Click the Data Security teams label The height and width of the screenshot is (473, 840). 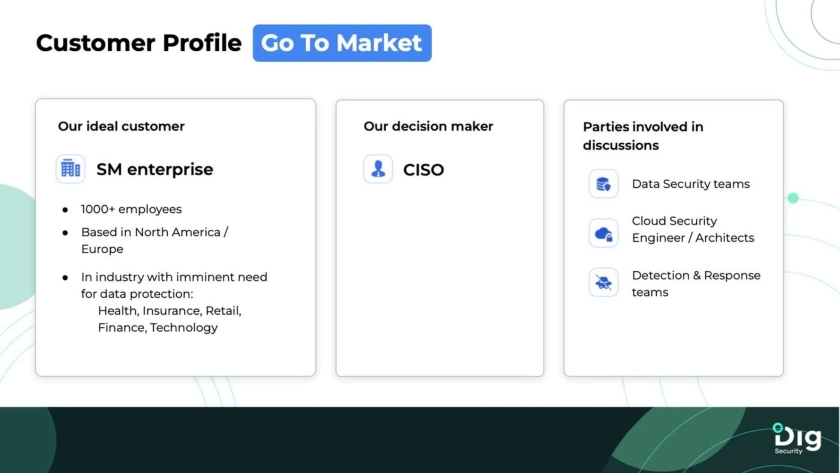[690, 184]
